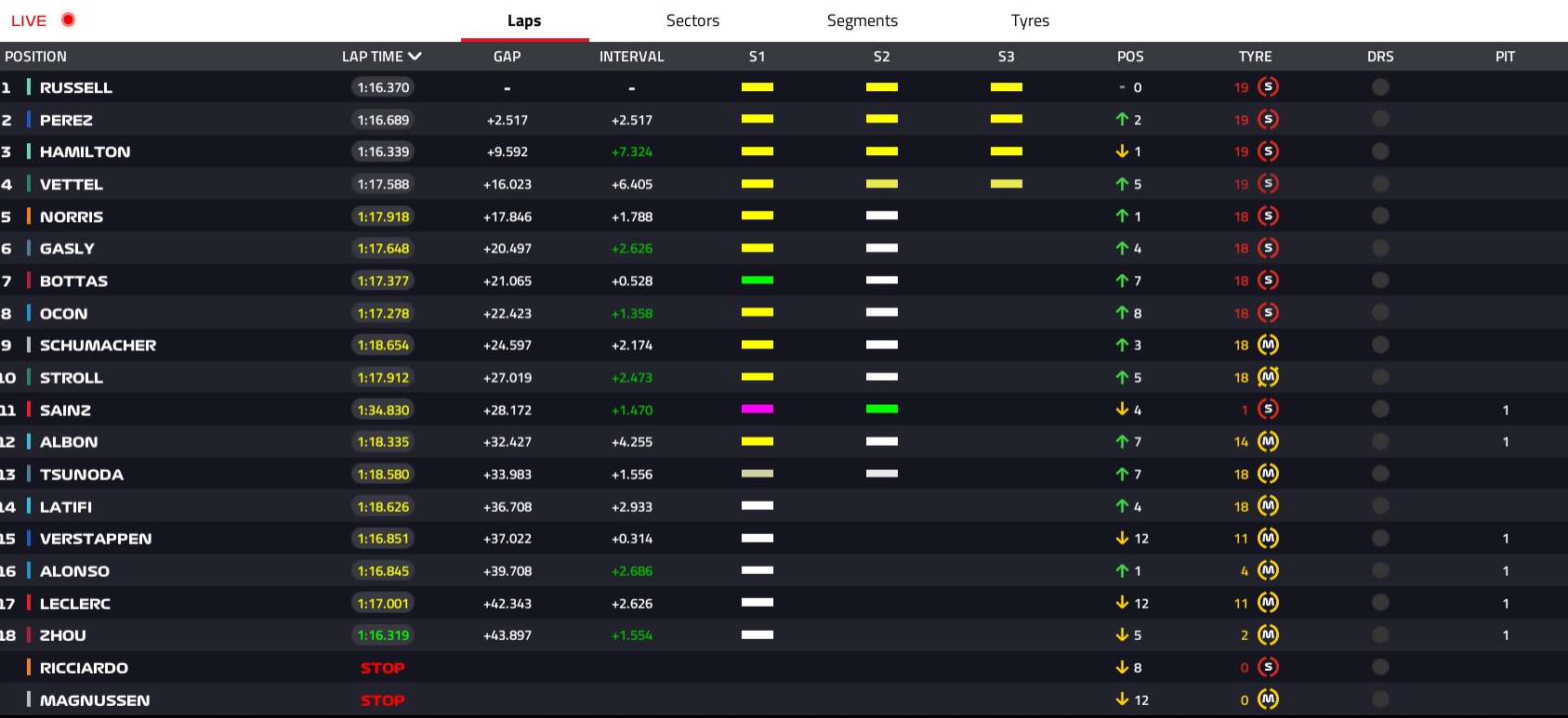This screenshot has height=718, width=1568.
Task: Open the LAP TIME column dropdown chevron
Action: (x=415, y=57)
